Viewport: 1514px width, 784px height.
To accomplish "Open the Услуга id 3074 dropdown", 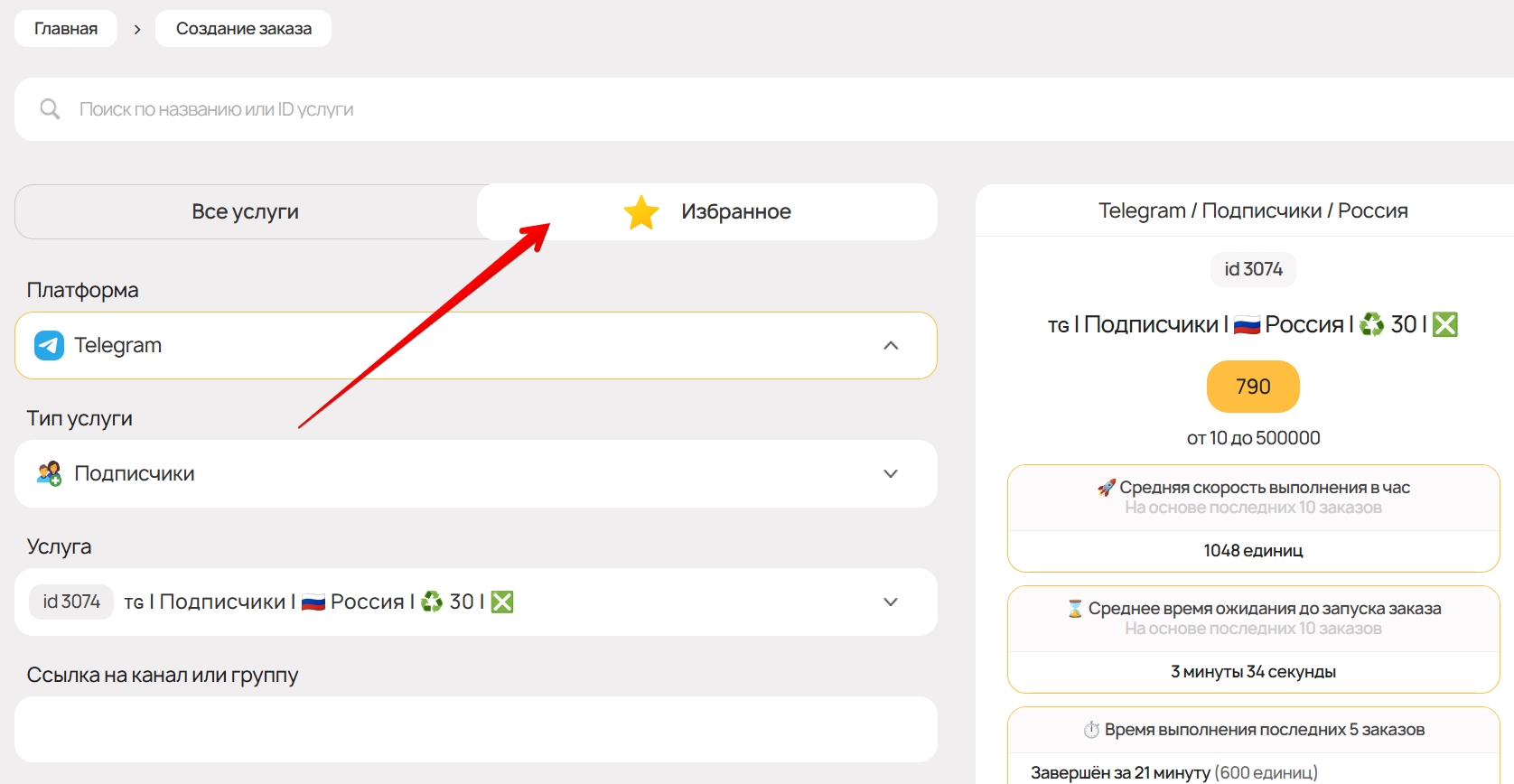I will (x=891, y=602).
